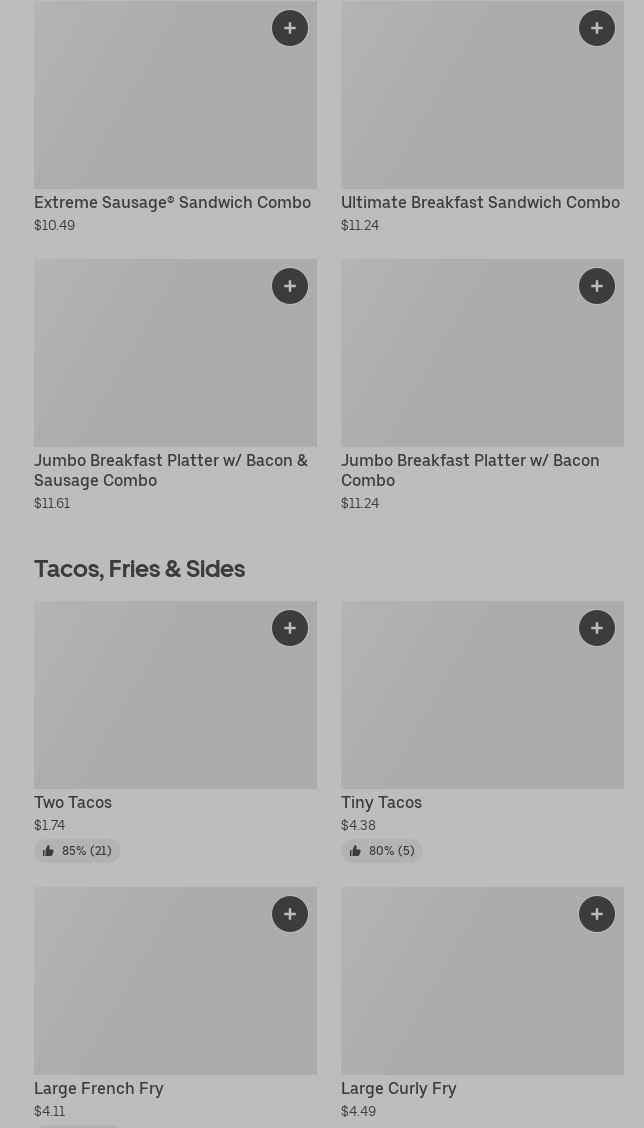The image size is (644, 1128).
Task: Select the Two Tacos item name
Action: click(73, 802)
